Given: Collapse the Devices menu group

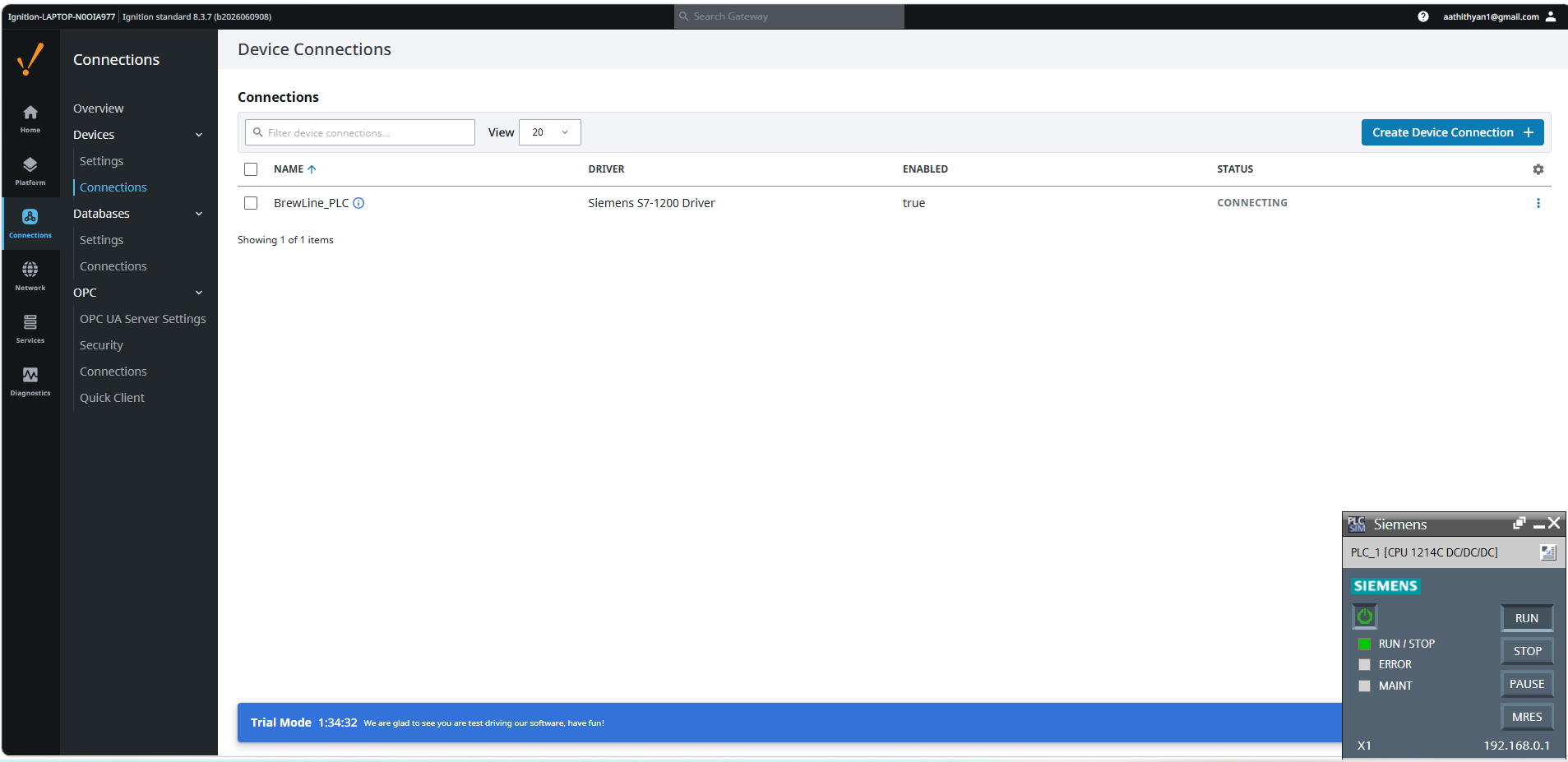Looking at the screenshot, I should (x=199, y=135).
